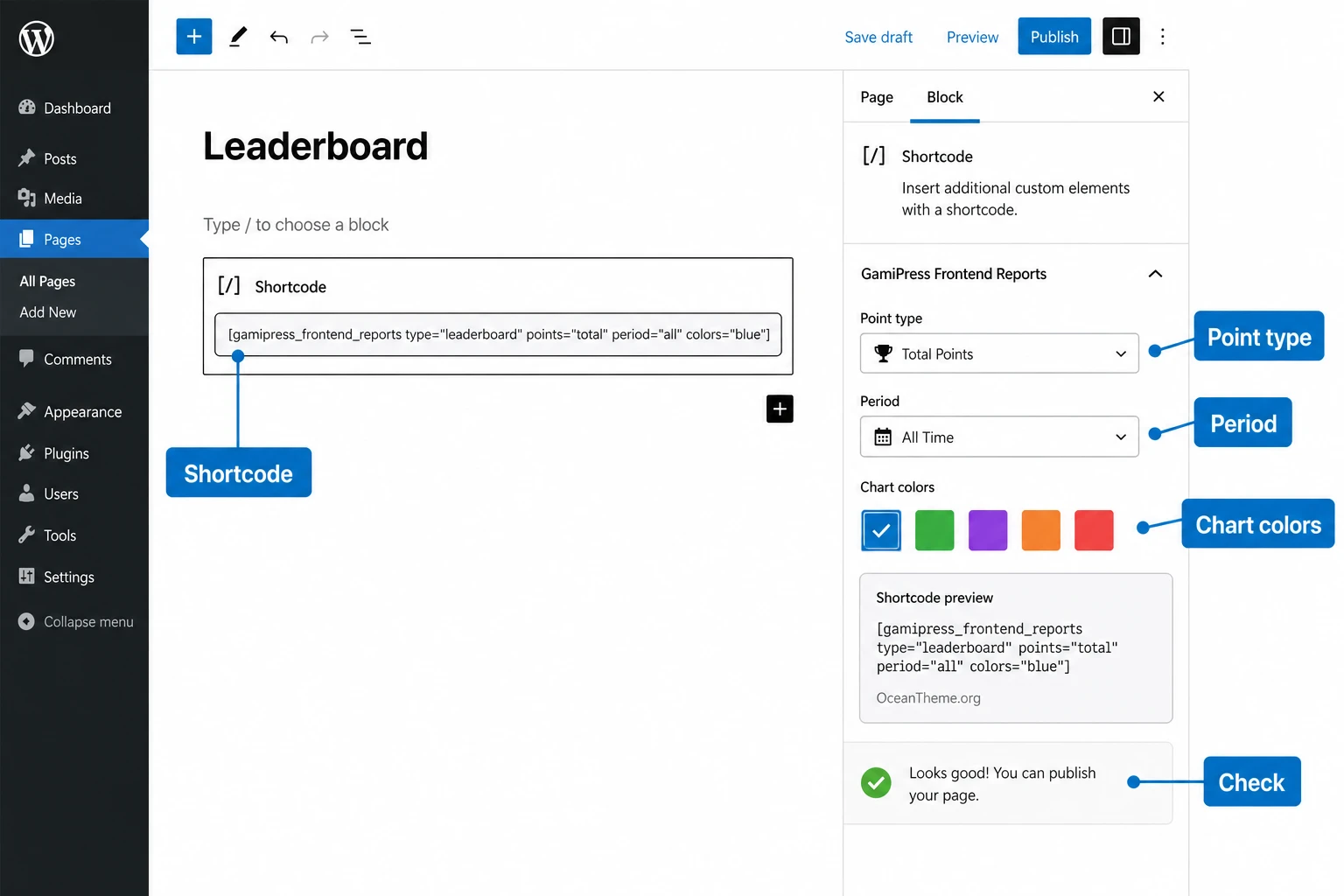Close the settings sidebar
This screenshot has height=896, width=1344.
point(1158,96)
